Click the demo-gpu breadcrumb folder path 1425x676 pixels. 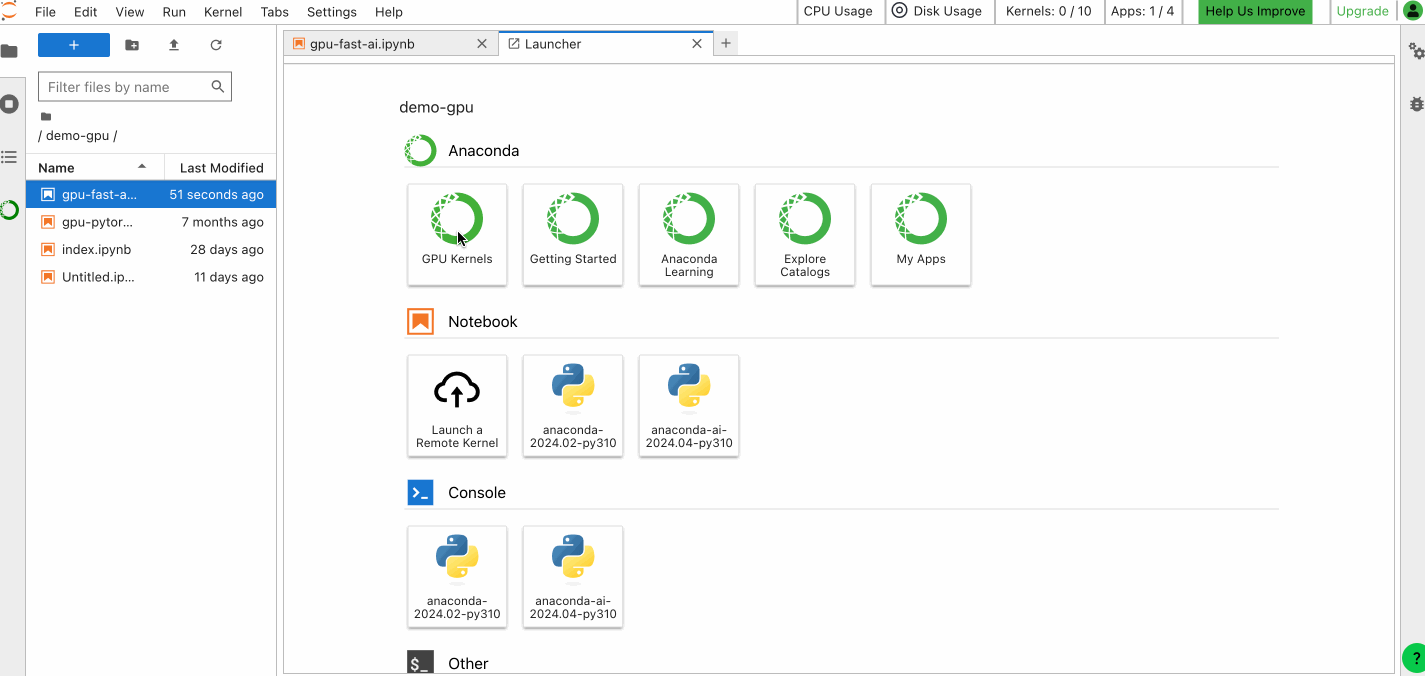pyautogui.click(x=77, y=136)
